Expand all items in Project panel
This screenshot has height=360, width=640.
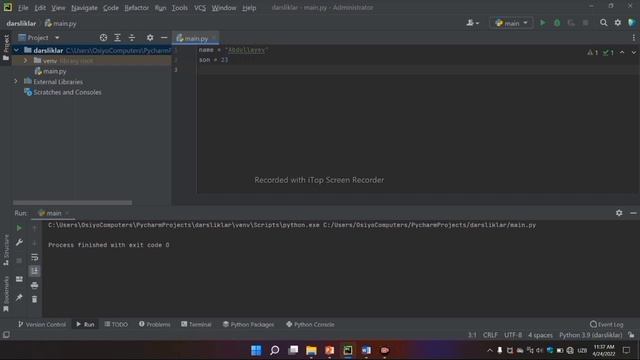tap(118, 38)
